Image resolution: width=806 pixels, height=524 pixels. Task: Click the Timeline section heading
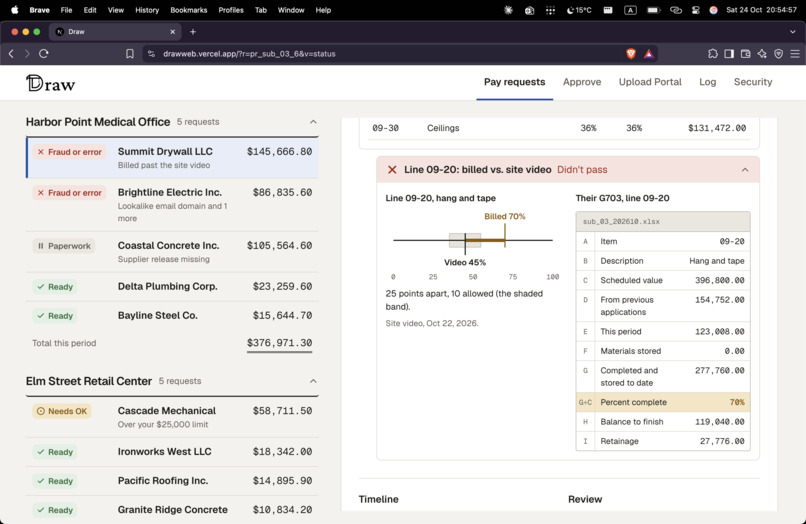378,499
